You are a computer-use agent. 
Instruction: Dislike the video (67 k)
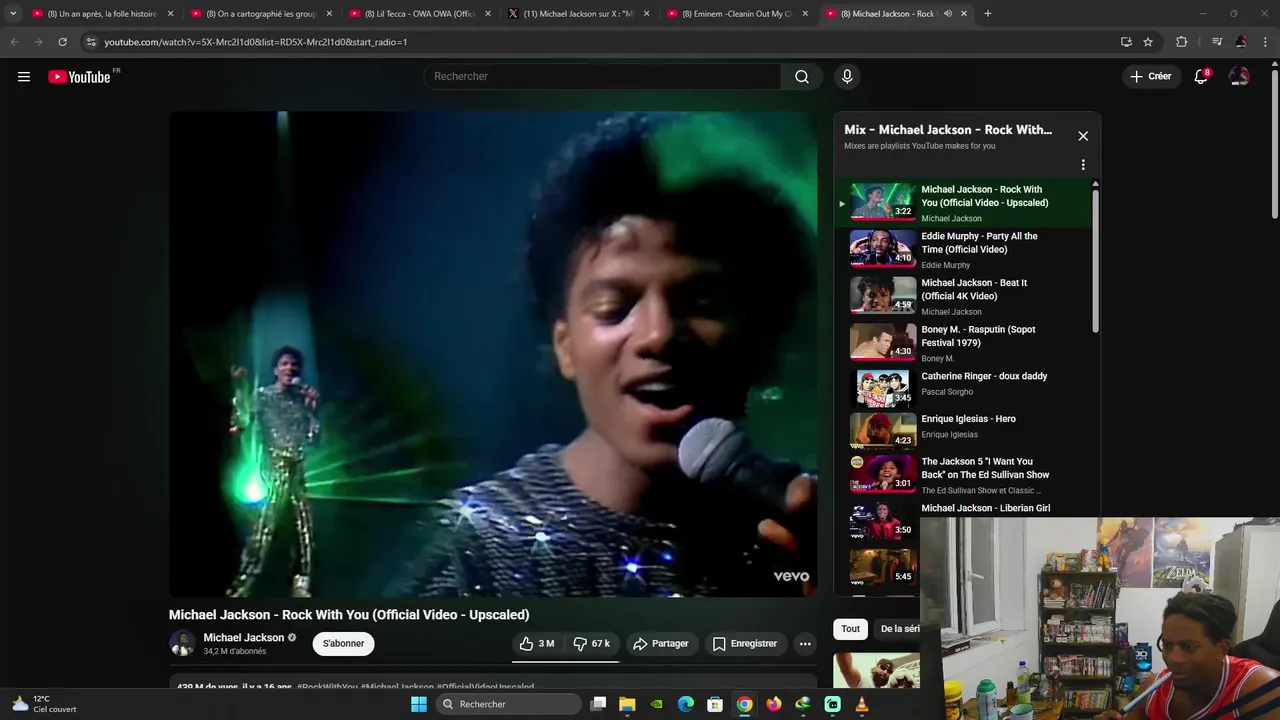tap(592, 643)
